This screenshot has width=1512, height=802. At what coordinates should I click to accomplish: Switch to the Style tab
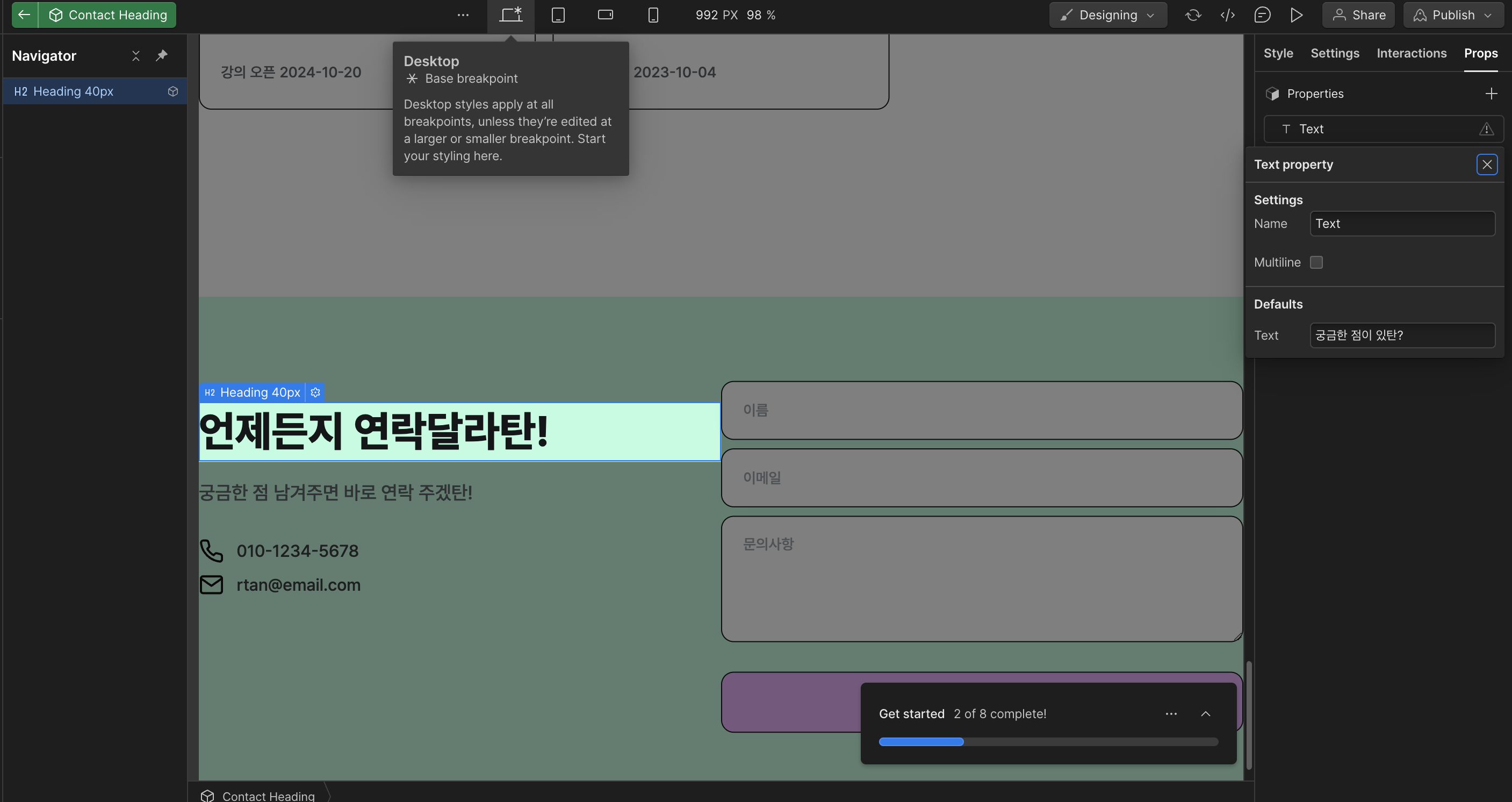pos(1278,53)
